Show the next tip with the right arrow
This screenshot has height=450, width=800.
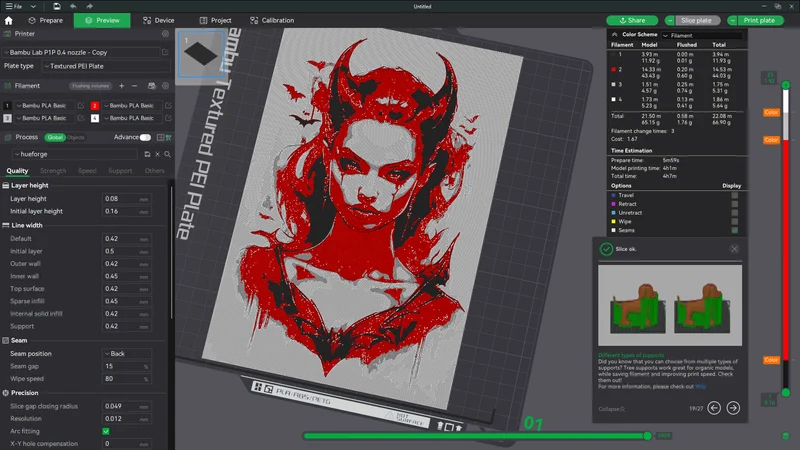[733, 408]
